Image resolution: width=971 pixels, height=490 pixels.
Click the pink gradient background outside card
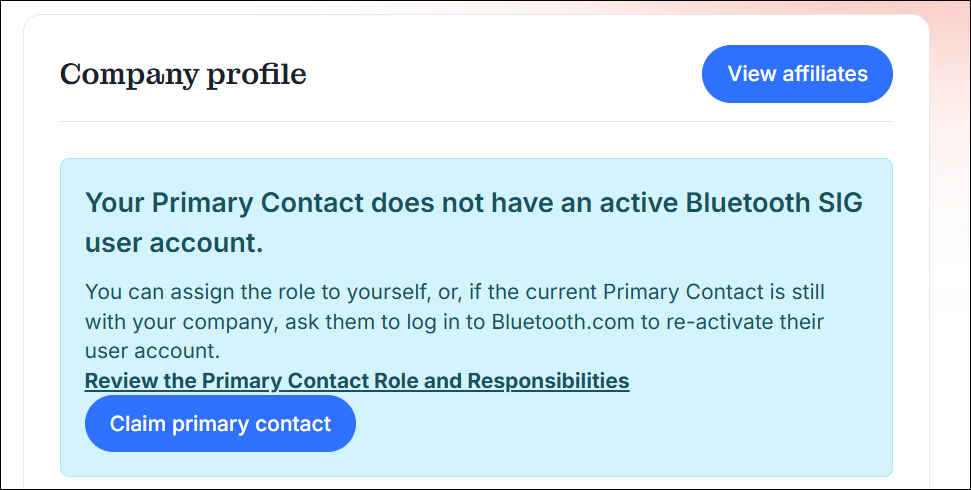950,150
